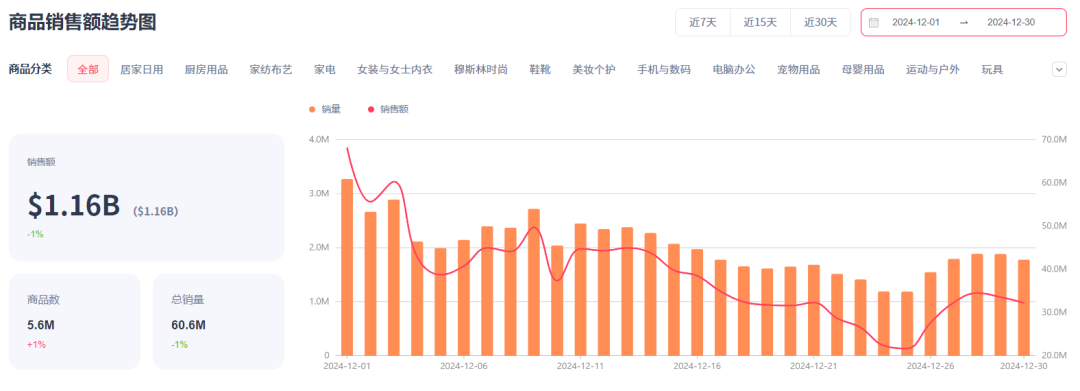
Task: Click the 商品销售额趋势图 title
Action: [82, 22]
